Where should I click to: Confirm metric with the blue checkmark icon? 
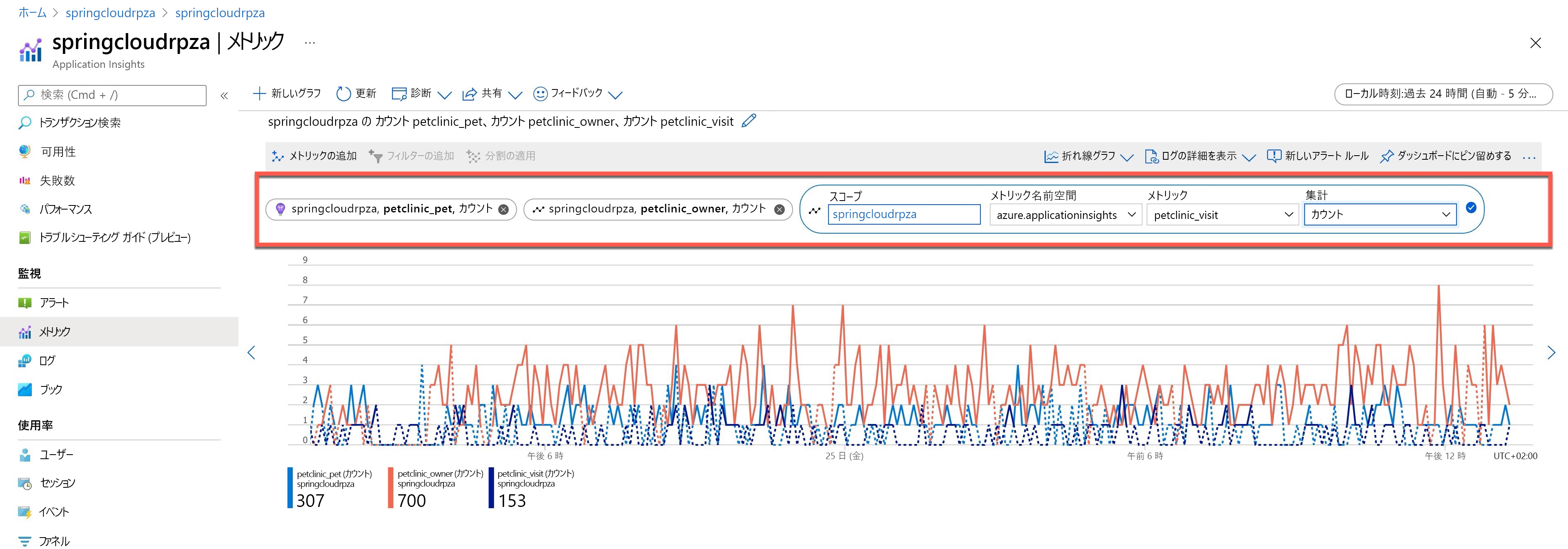pyautogui.click(x=1470, y=208)
